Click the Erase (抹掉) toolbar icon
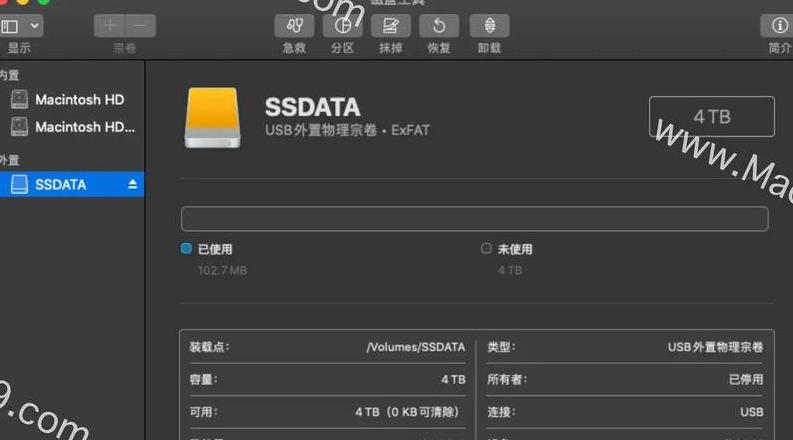This screenshot has height=440, width=793. point(390,25)
